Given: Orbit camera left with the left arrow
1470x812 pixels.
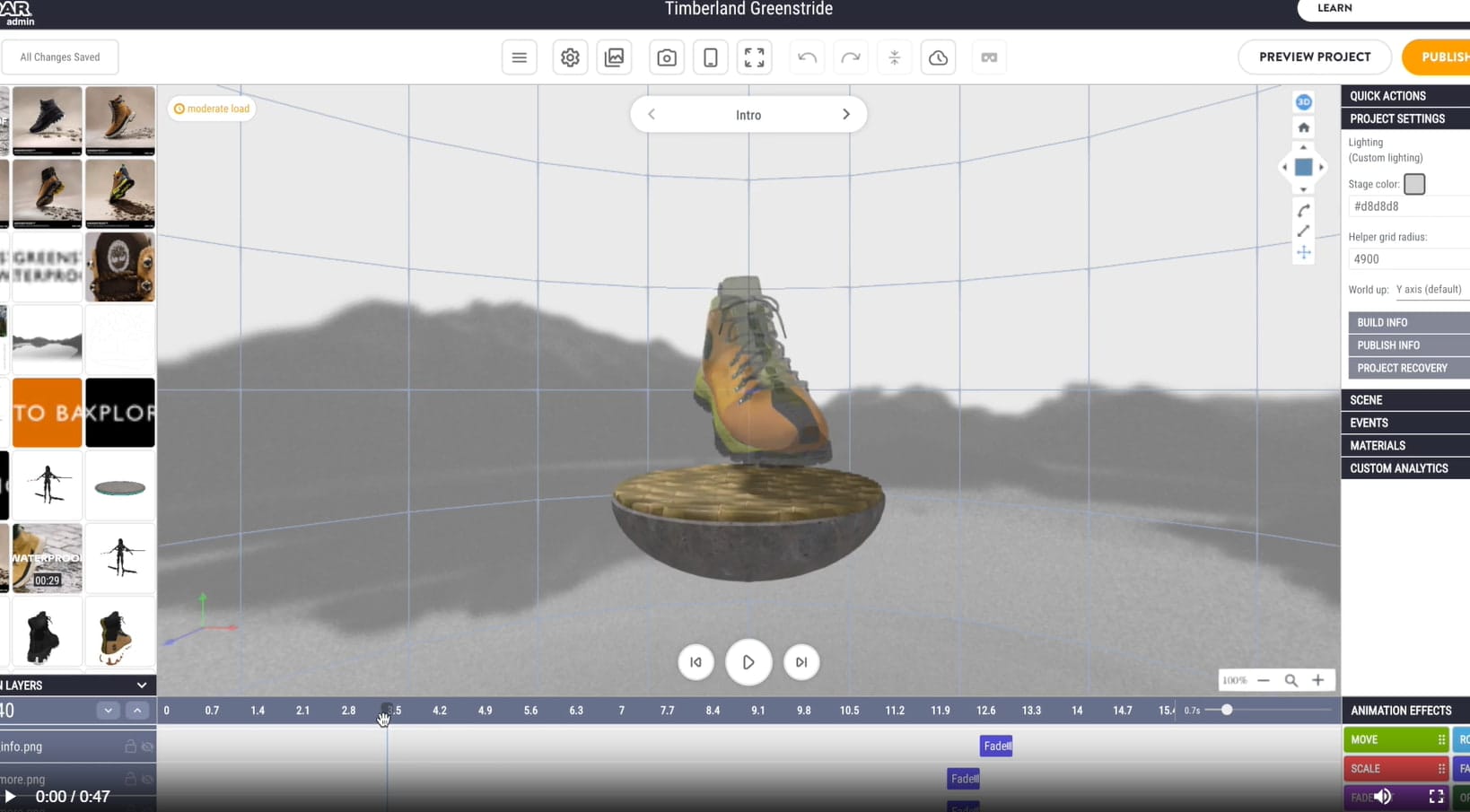Looking at the screenshot, I should click(x=1284, y=168).
